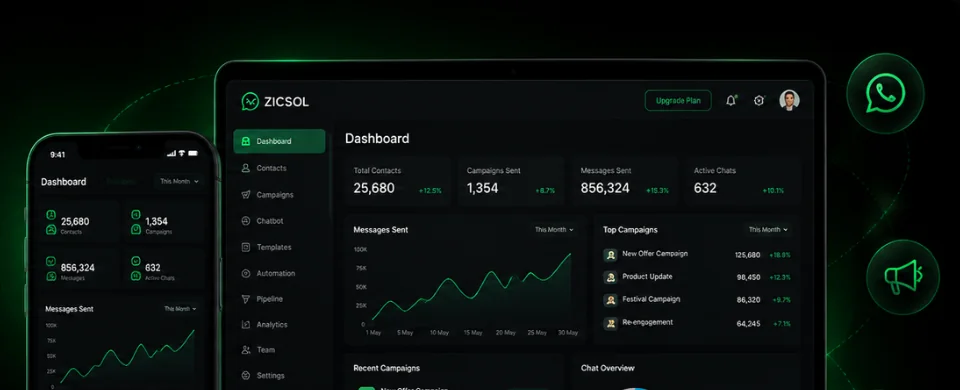
Task: Open the user profile avatar
Action: (x=789, y=100)
